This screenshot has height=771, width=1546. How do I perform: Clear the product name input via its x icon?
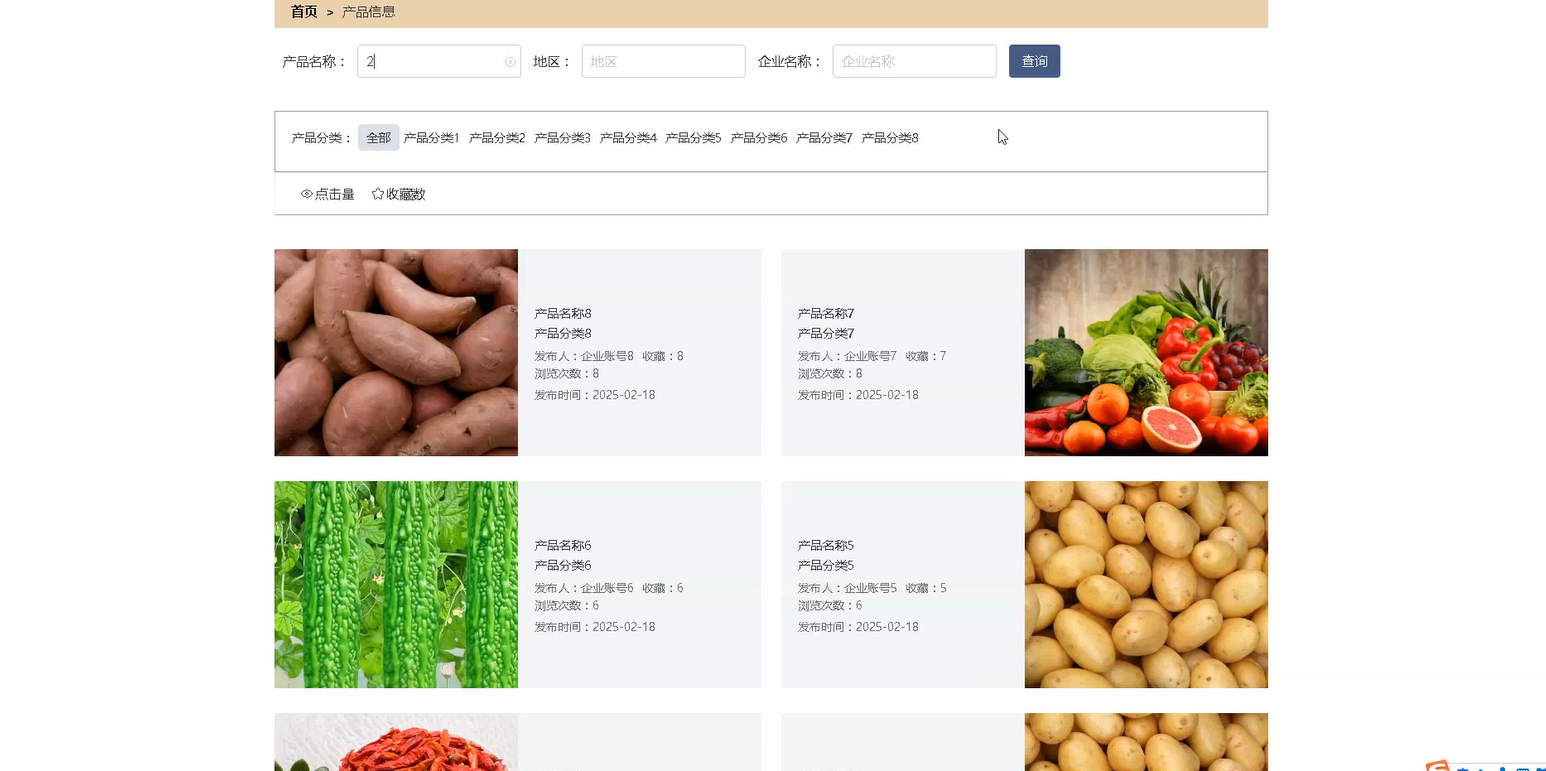[x=510, y=61]
